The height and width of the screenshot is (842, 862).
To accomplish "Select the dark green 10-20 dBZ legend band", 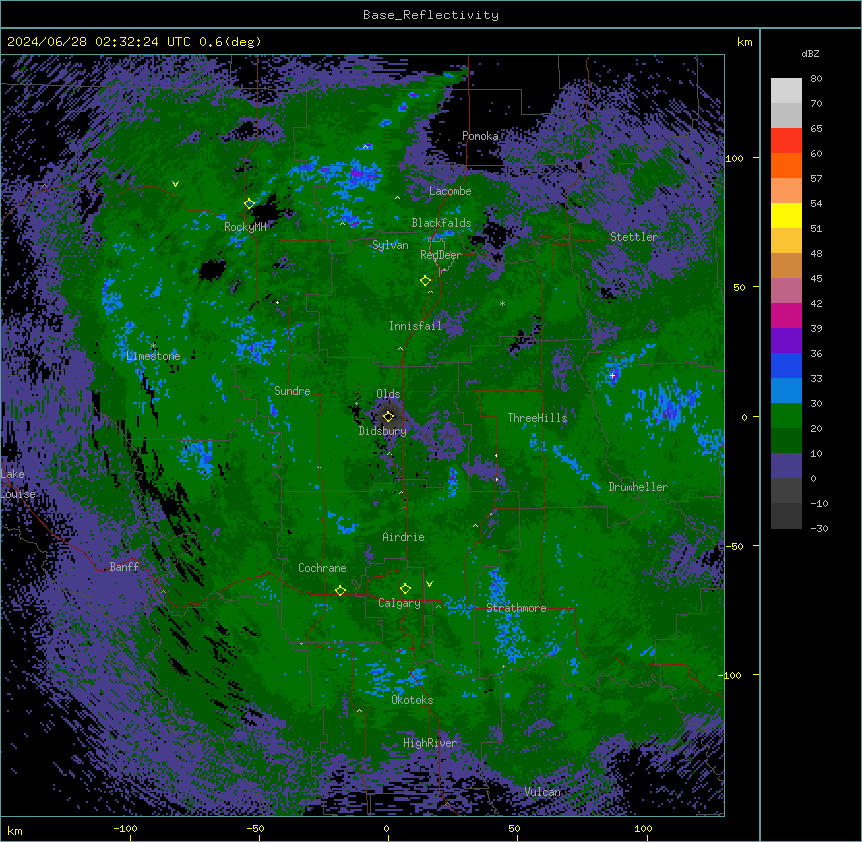I will tap(786, 441).
